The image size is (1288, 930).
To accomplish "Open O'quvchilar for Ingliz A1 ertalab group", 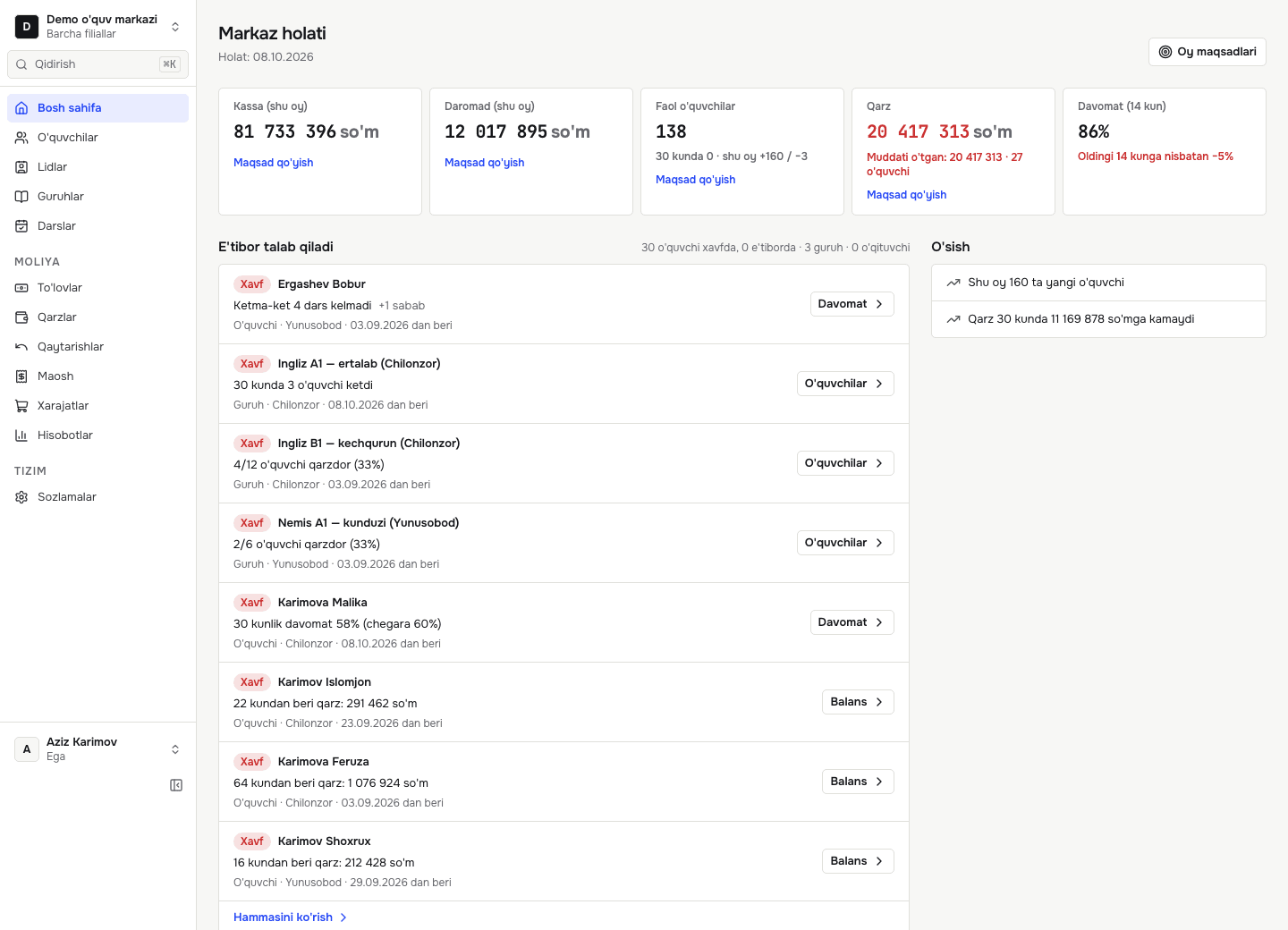I will pos(845,384).
